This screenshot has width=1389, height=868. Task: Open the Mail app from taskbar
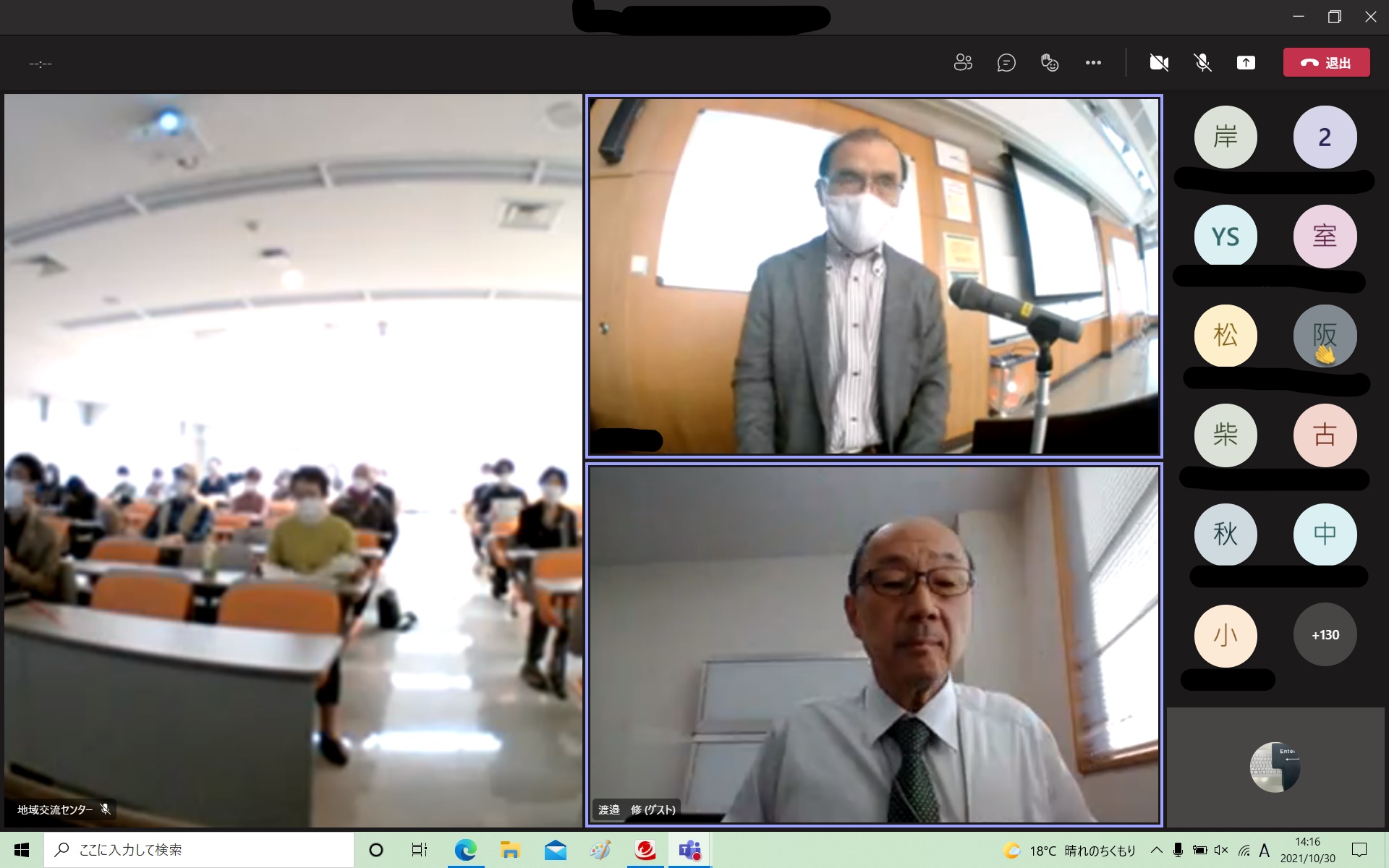(556, 850)
